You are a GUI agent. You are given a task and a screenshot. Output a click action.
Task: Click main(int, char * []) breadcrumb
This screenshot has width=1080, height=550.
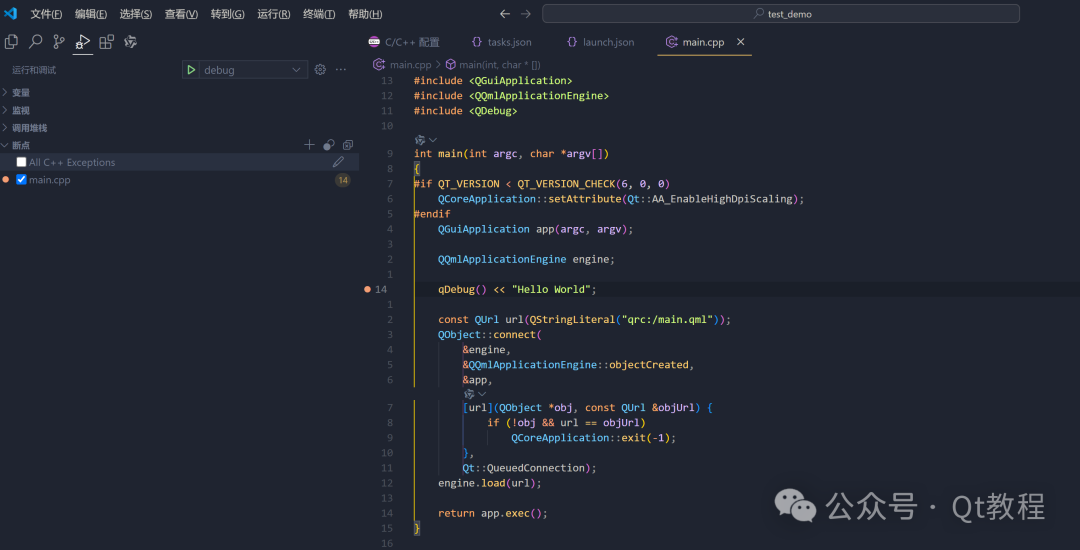click(x=499, y=65)
